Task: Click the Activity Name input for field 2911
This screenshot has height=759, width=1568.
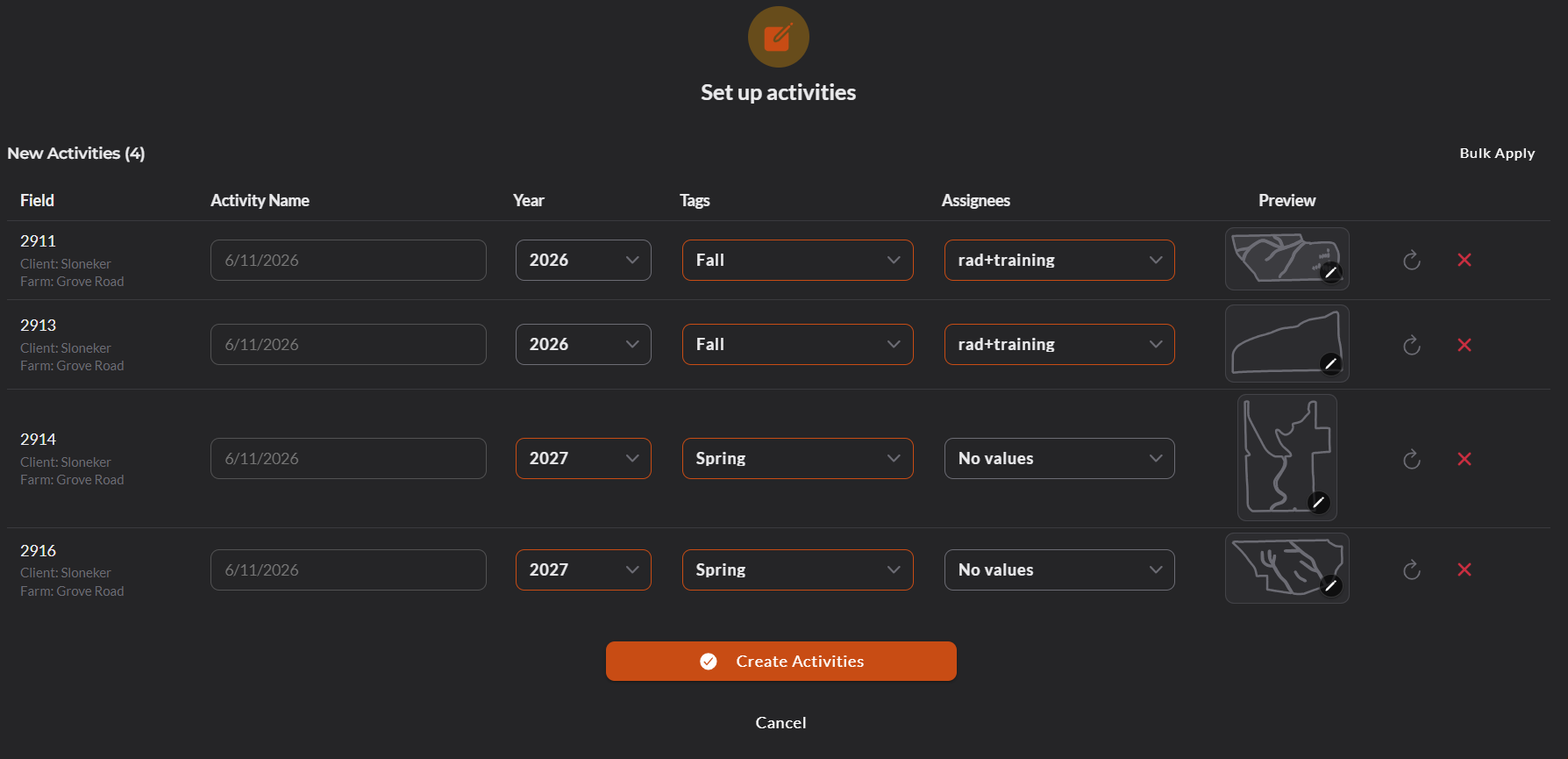Action: [x=348, y=260]
